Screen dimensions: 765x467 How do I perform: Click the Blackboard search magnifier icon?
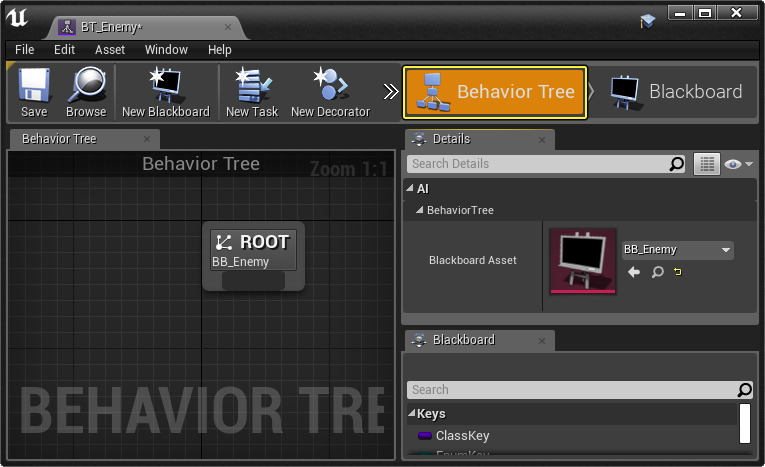[x=744, y=389]
